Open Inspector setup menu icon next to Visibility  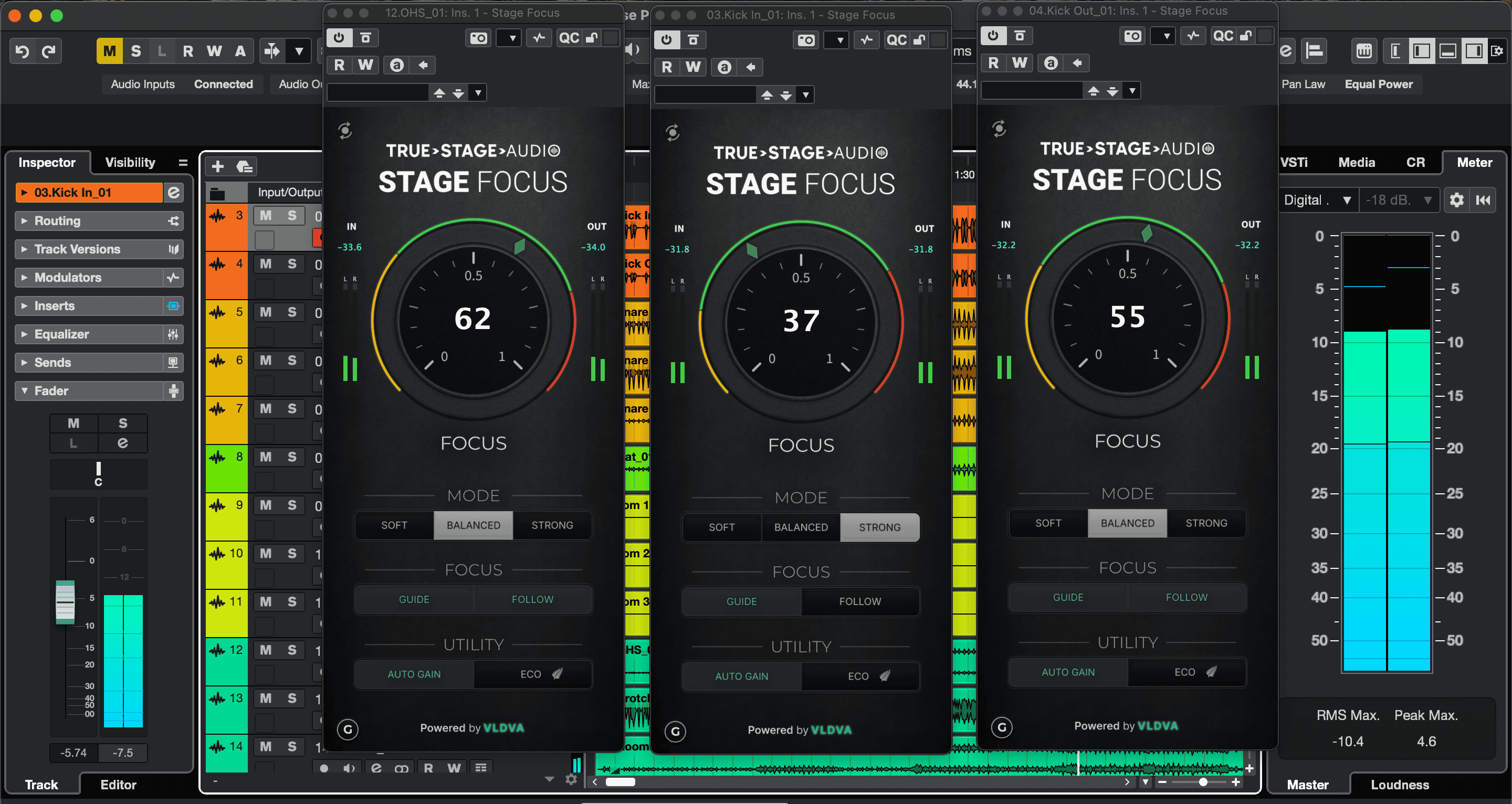click(183, 163)
